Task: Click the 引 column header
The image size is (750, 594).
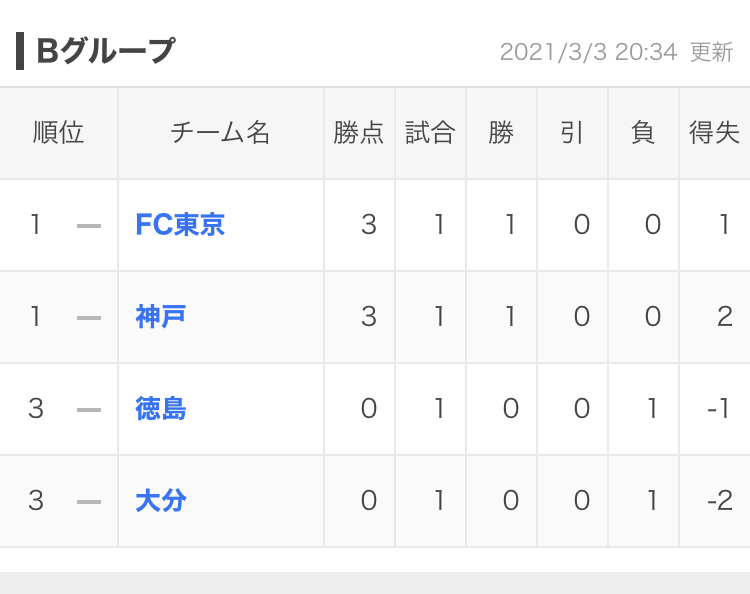Action: (572, 133)
